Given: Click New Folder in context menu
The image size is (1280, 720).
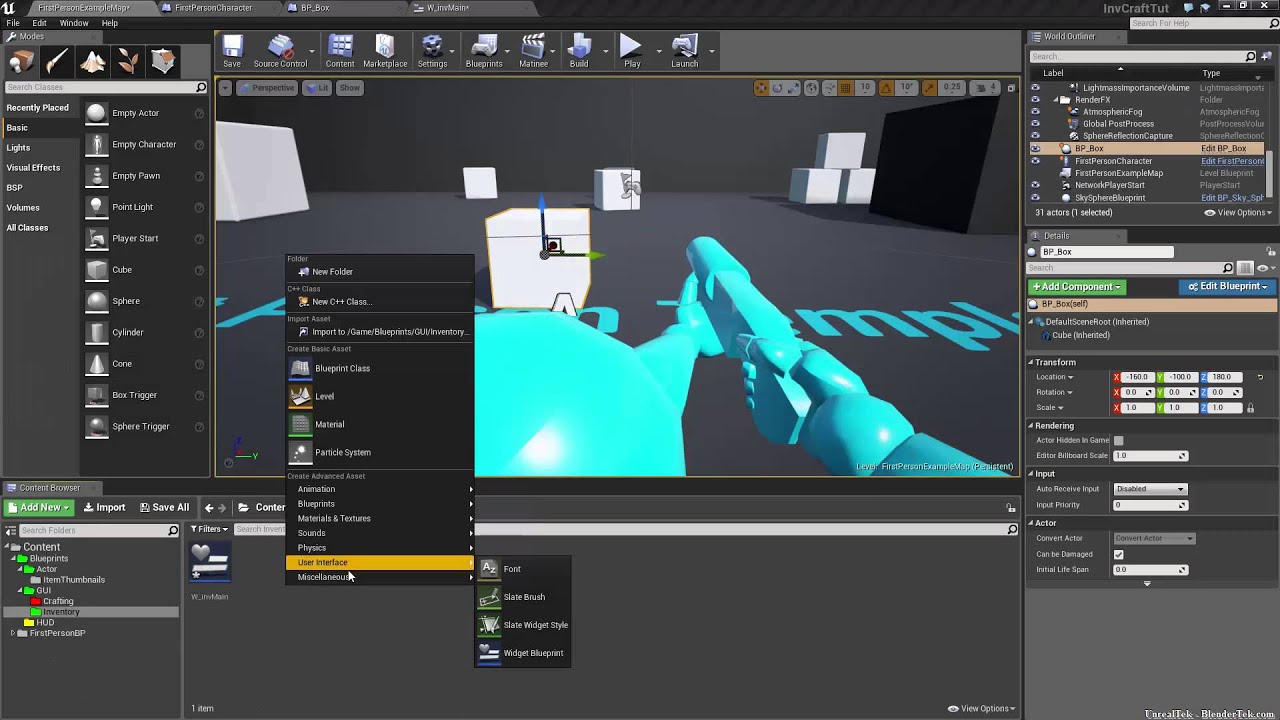Looking at the screenshot, I should pyautogui.click(x=379, y=272).
